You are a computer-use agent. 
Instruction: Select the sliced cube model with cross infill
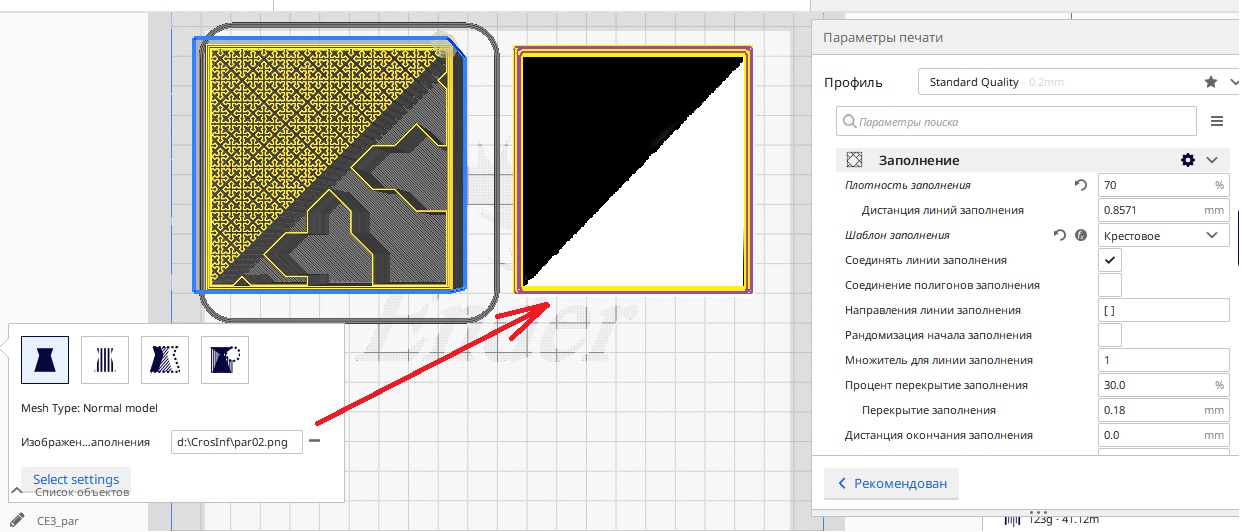click(331, 164)
